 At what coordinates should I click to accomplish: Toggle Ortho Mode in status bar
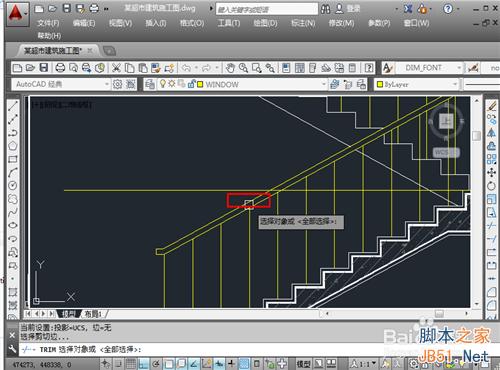[143, 364]
